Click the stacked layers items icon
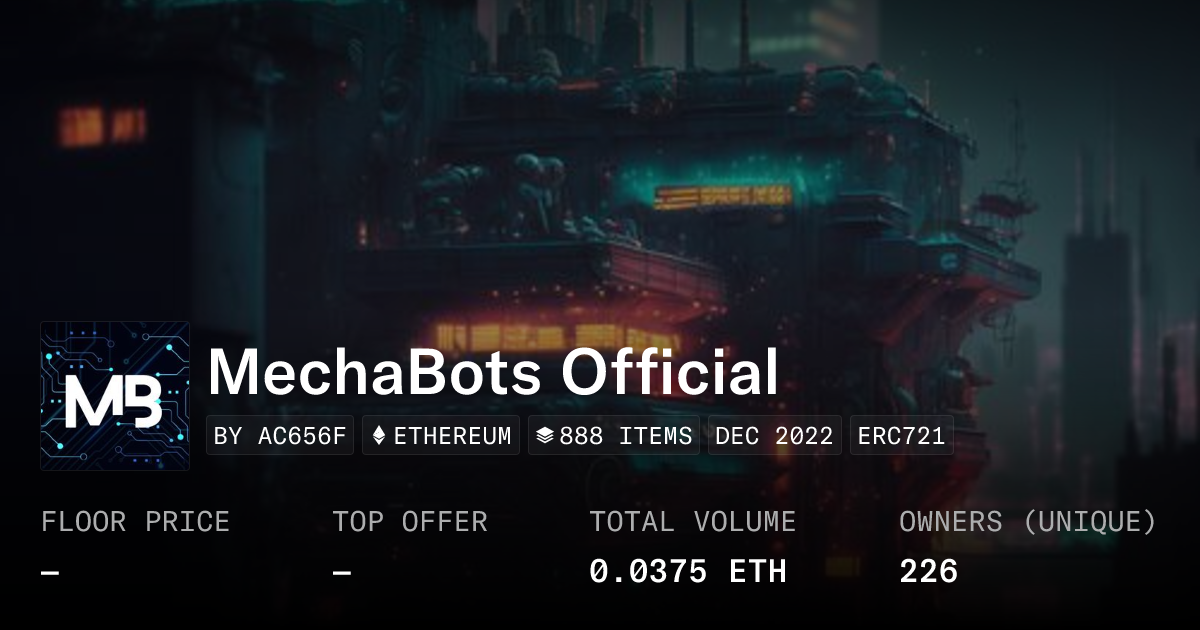Screen dimensions: 1200x630 [545, 436]
